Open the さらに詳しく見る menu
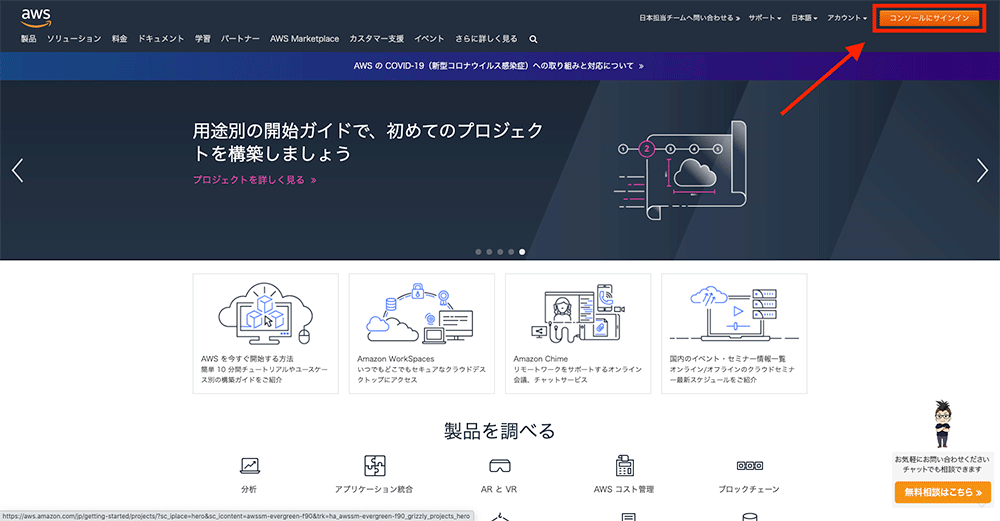Viewport: 1000px width, 521px height. [x=486, y=39]
